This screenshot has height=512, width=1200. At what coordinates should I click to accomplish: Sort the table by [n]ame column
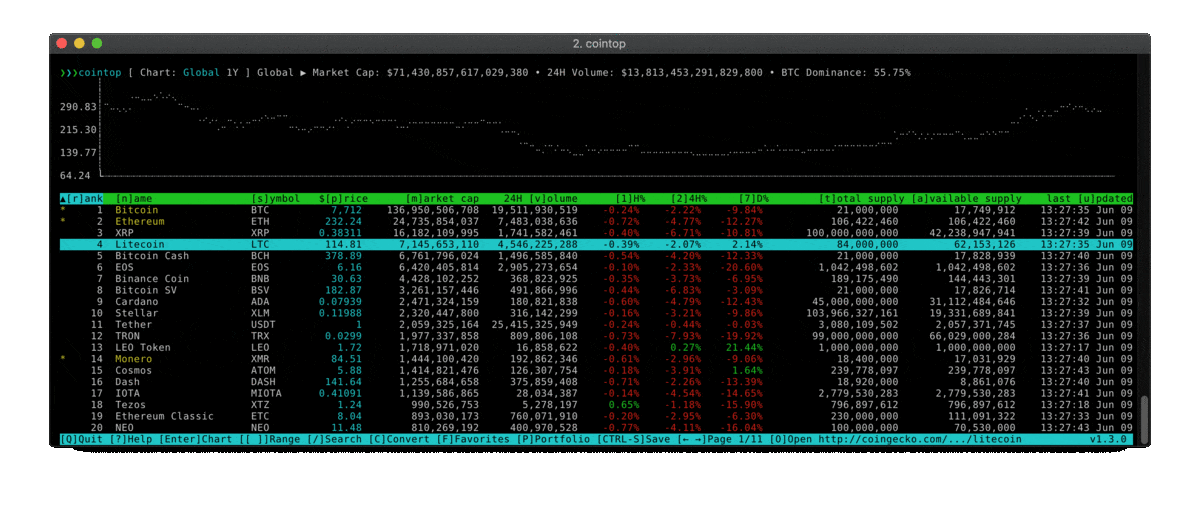point(134,198)
